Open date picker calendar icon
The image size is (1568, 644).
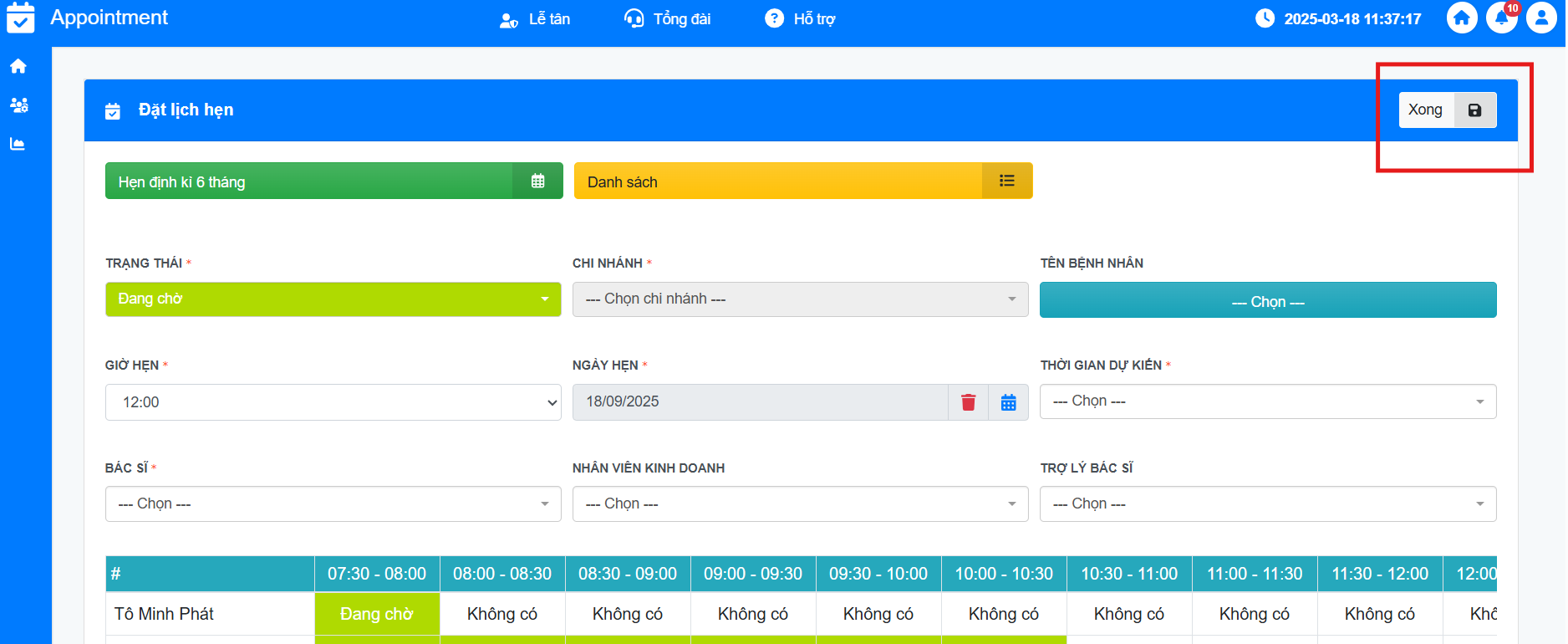[x=1008, y=402]
